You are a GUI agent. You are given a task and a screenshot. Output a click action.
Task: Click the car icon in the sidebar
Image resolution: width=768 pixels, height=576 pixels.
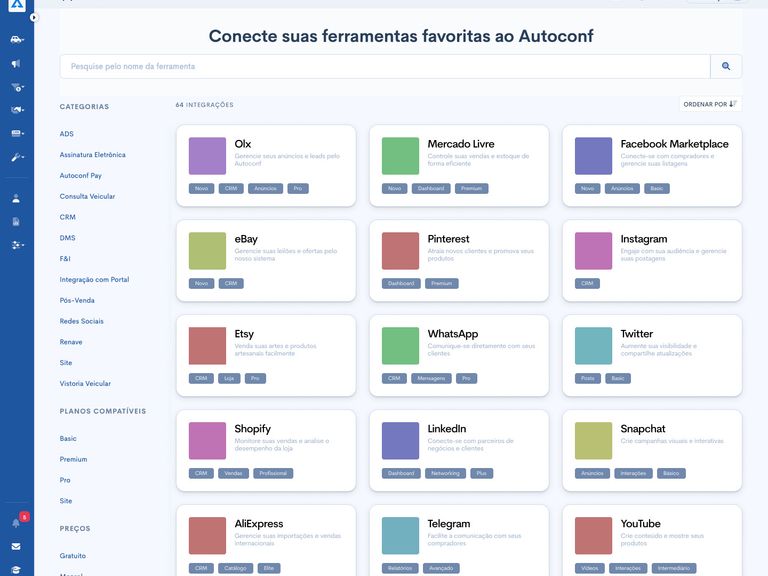[x=16, y=40]
